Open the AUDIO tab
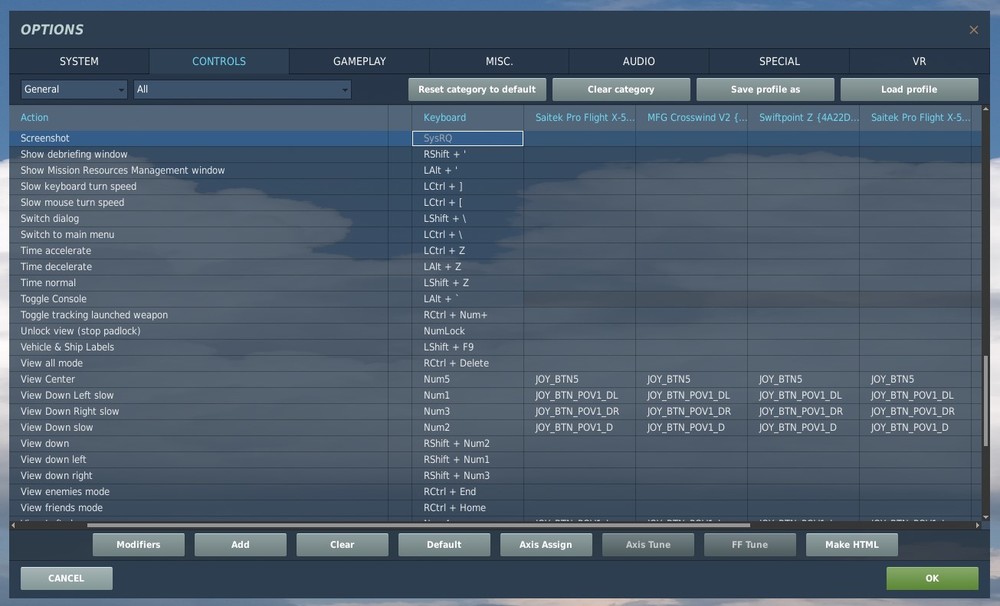The height and width of the screenshot is (606, 1000). (x=638, y=61)
